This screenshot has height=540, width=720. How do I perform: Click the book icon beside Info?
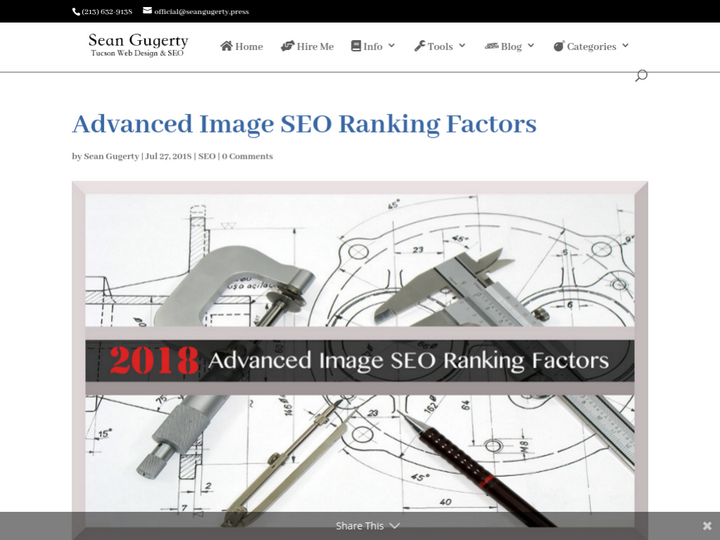356,46
